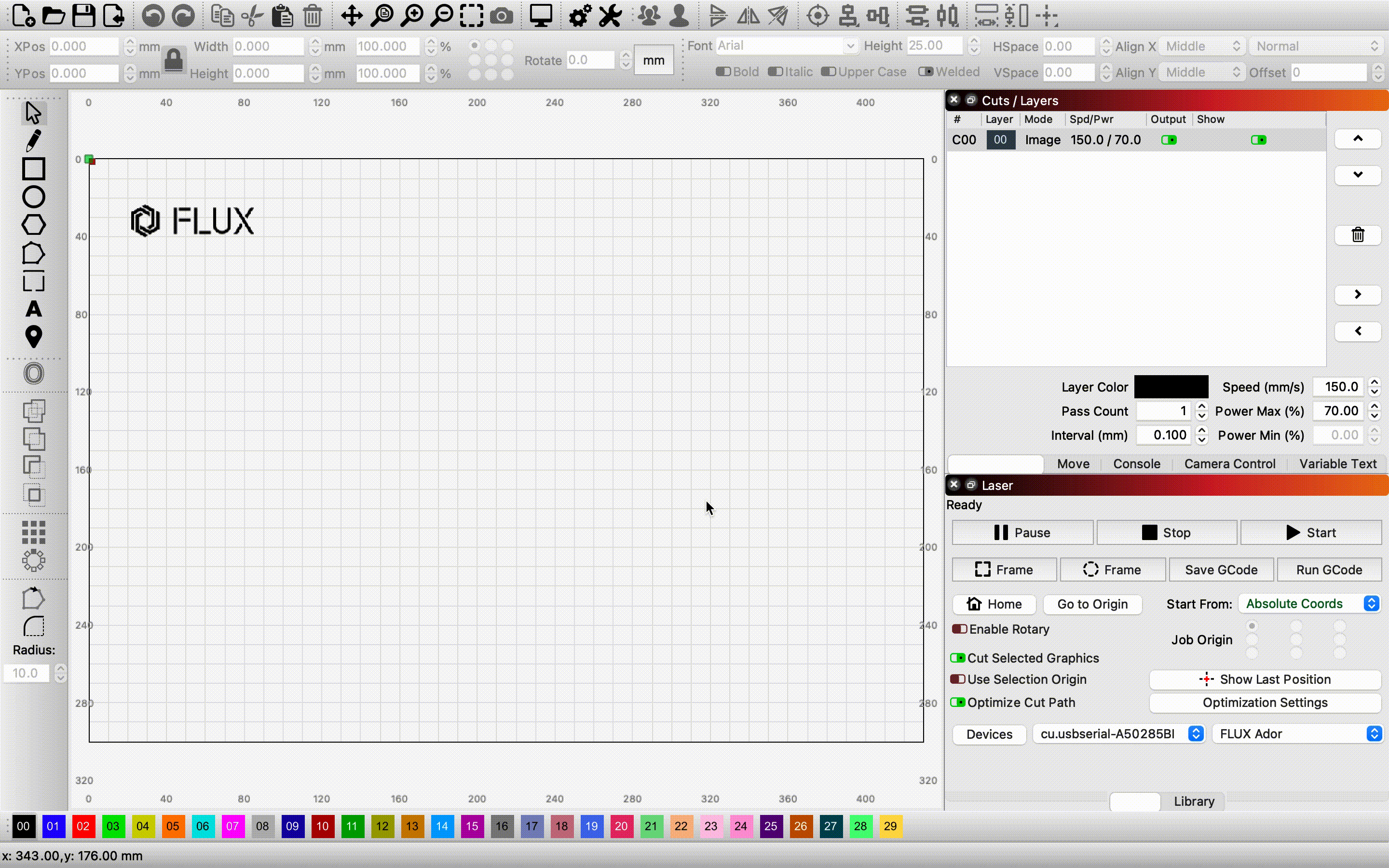Toggle Output switch for layer C00
The image size is (1389, 868).
click(1169, 140)
